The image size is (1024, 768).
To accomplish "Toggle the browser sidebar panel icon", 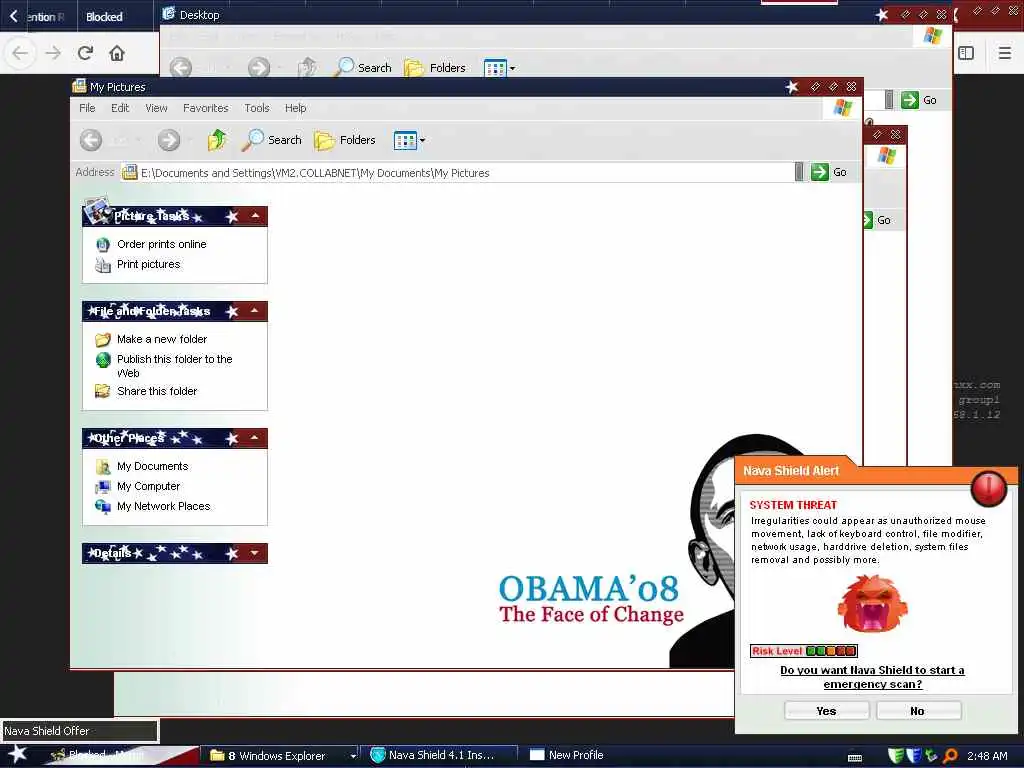I will [966, 53].
